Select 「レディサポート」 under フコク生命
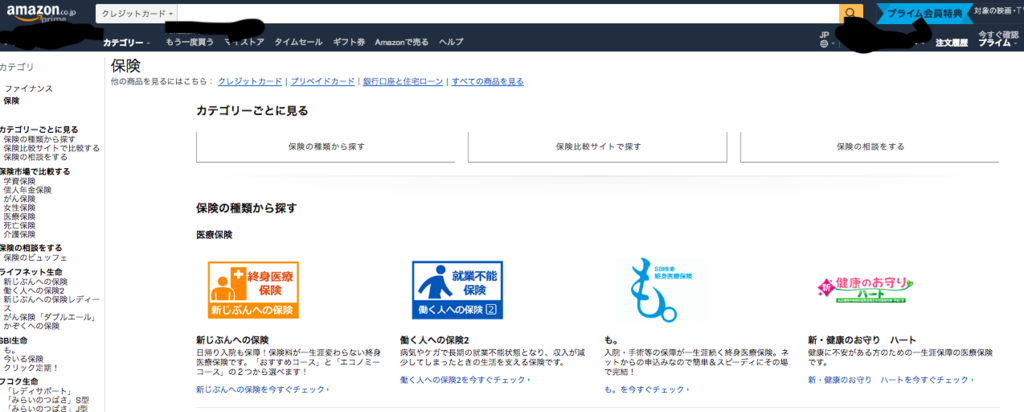1024x412 pixels. [x=39, y=391]
